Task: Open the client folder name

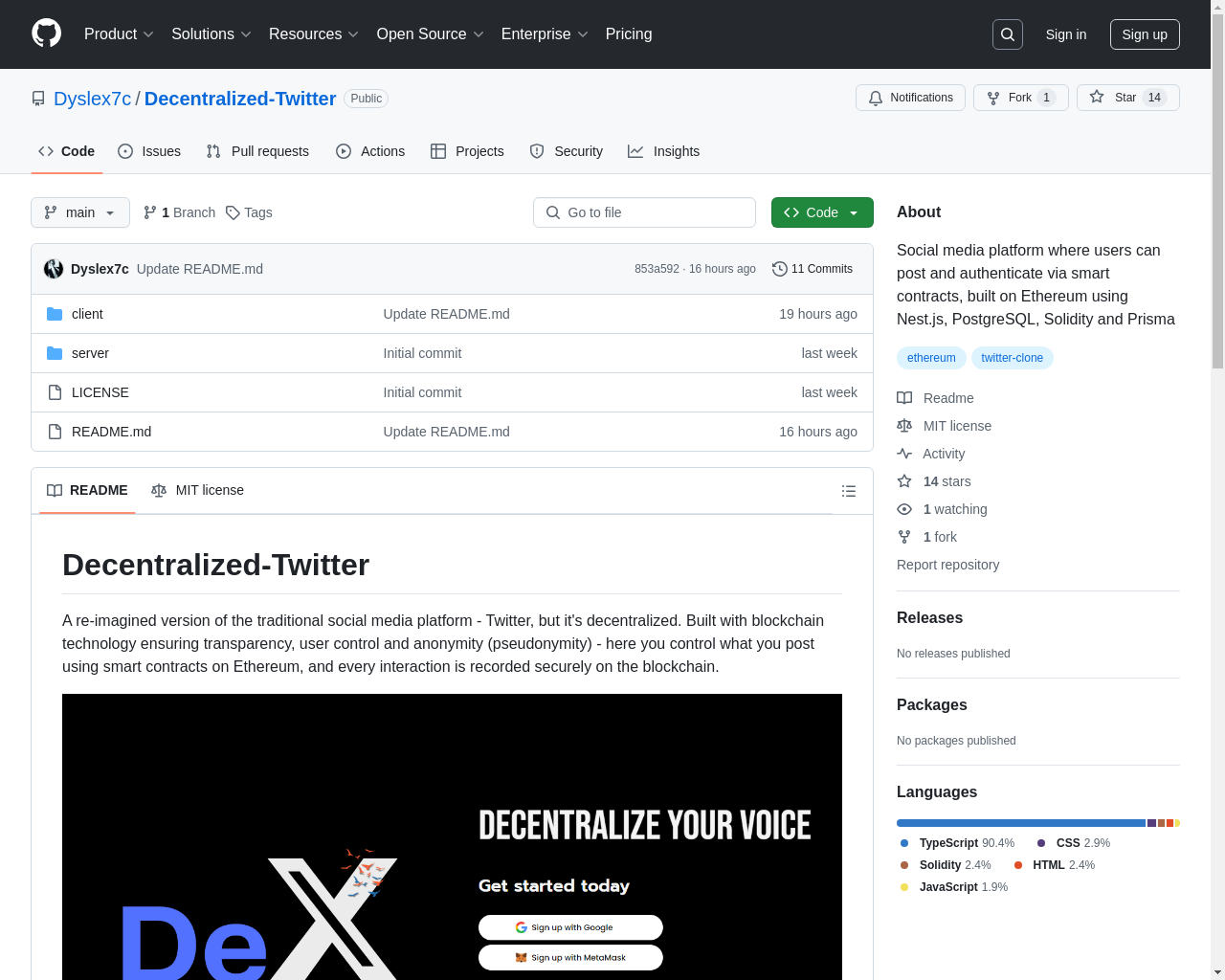Action: coord(87,314)
